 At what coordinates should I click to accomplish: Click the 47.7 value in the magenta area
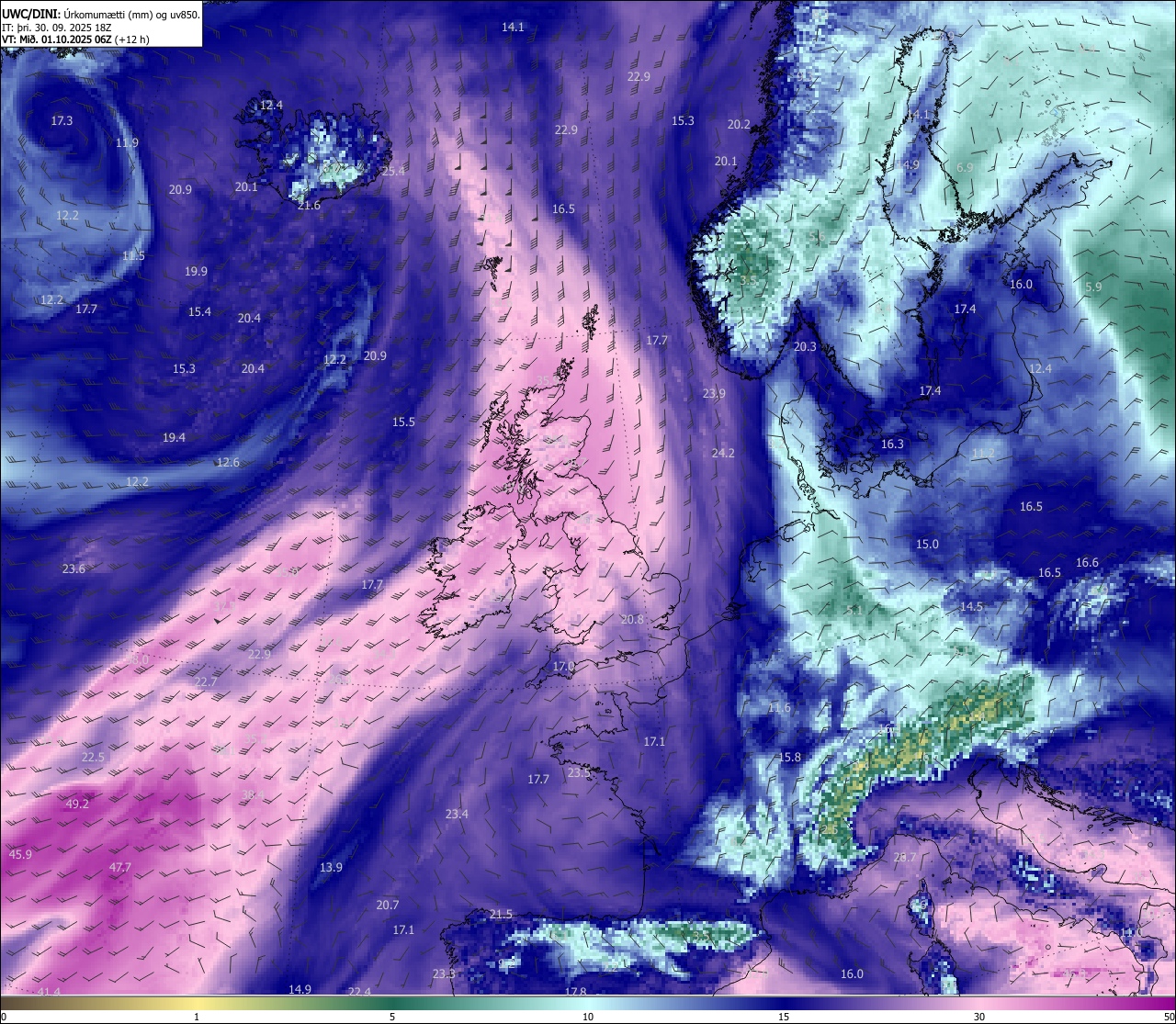[120, 867]
